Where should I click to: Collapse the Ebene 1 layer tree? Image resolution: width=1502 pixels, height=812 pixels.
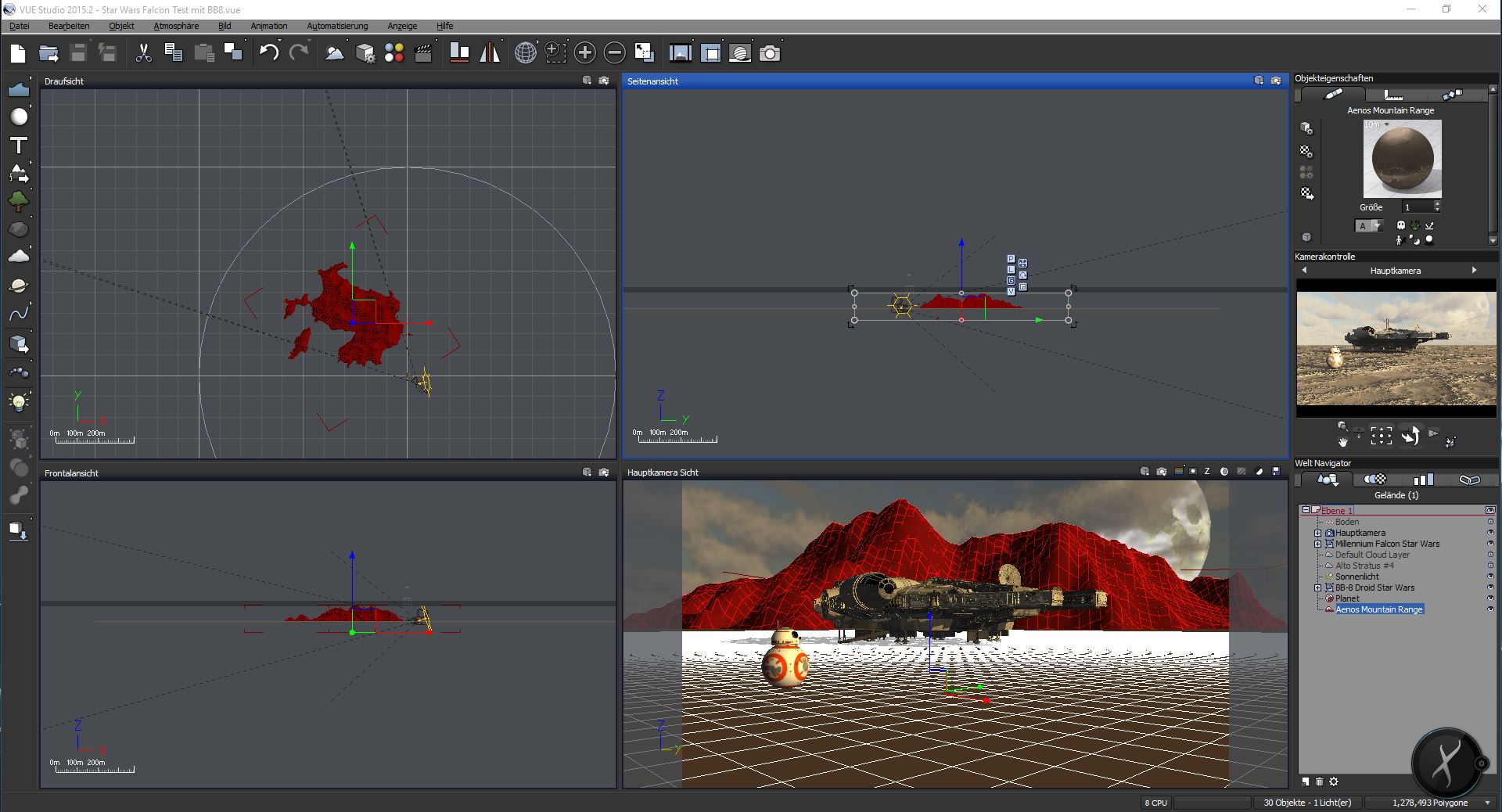[x=1306, y=510]
